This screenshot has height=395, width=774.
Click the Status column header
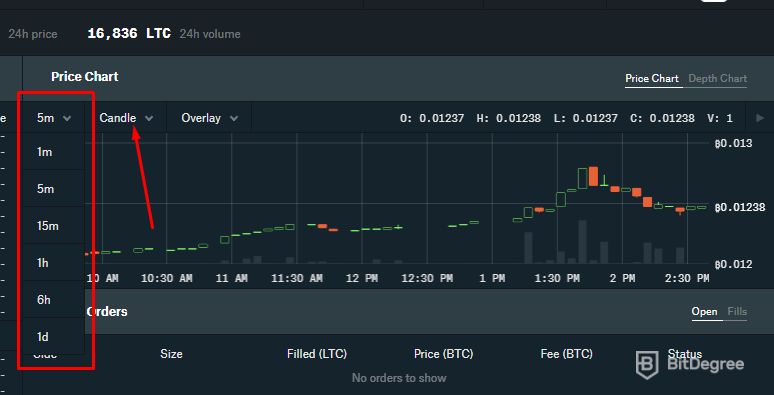(x=684, y=354)
